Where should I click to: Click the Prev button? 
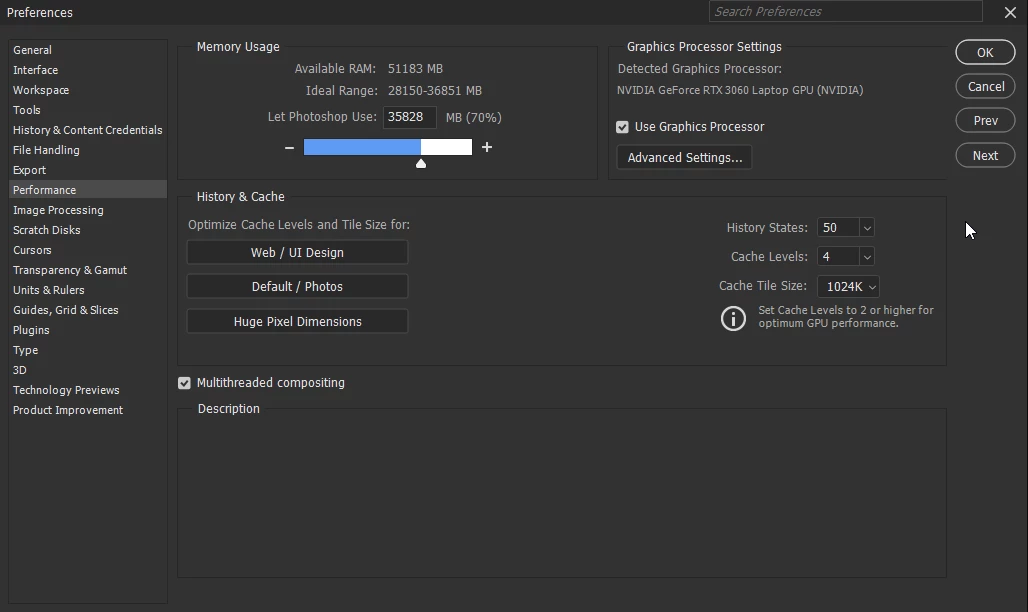tap(985, 121)
